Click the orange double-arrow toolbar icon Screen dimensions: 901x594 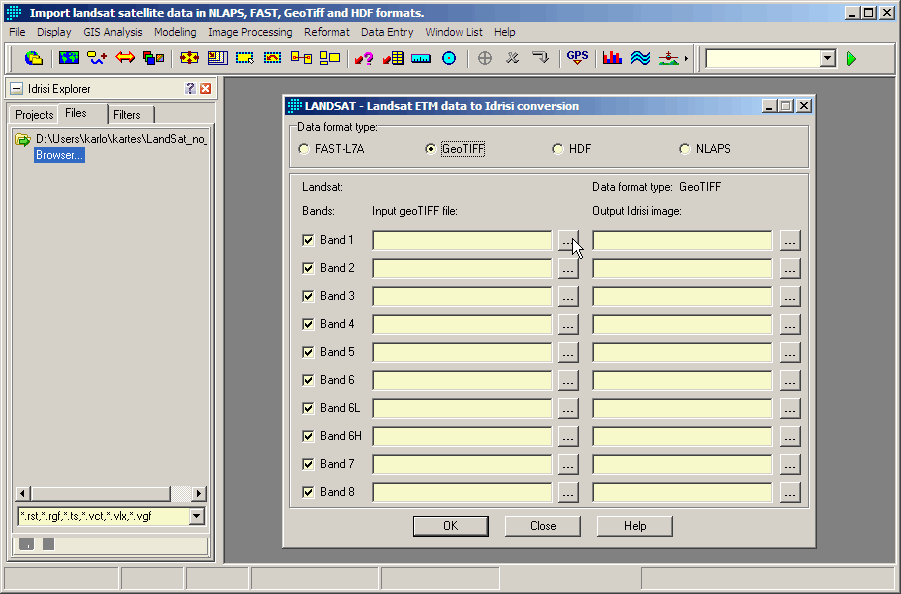pyautogui.click(x=125, y=57)
